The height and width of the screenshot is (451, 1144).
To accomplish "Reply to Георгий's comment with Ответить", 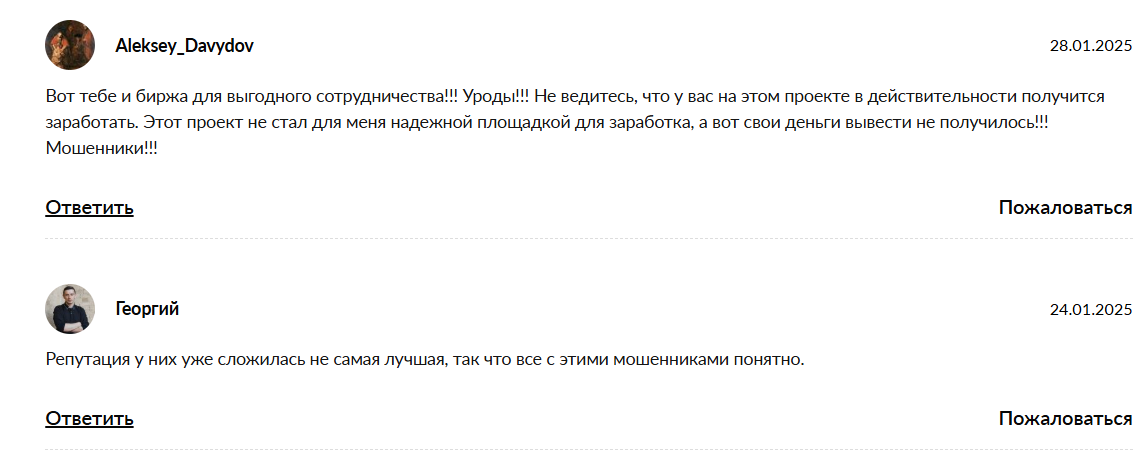I will point(89,419).
